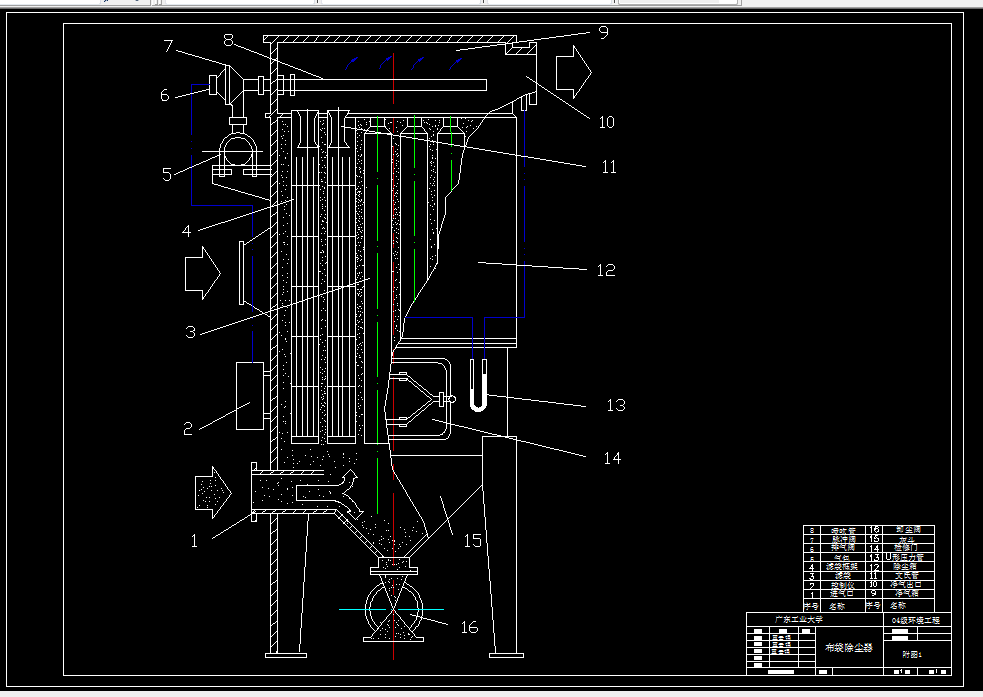Image resolution: width=983 pixels, height=697 pixels.
Task: Select the control box rectangle on the left wall
Action: [x=250, y=396]
